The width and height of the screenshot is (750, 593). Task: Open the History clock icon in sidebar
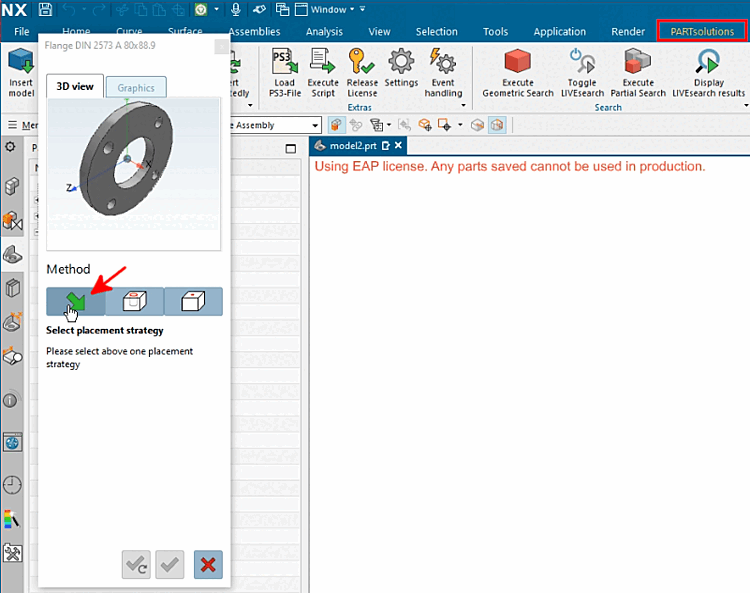(x=12, y=485)
